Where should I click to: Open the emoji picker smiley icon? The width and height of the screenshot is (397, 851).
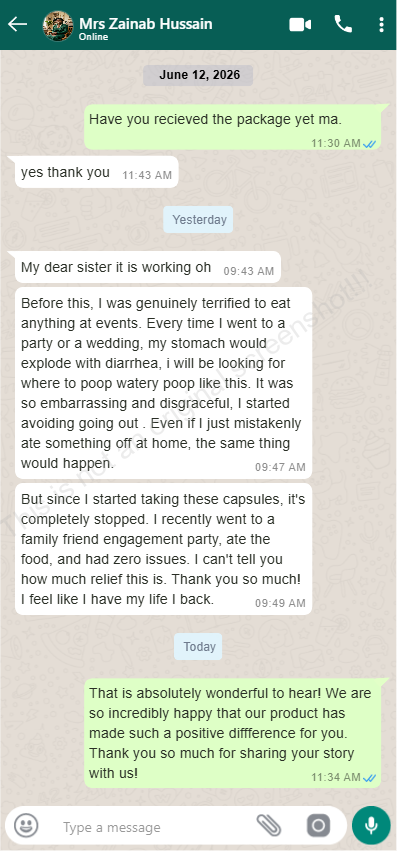[x=26, y=826]
